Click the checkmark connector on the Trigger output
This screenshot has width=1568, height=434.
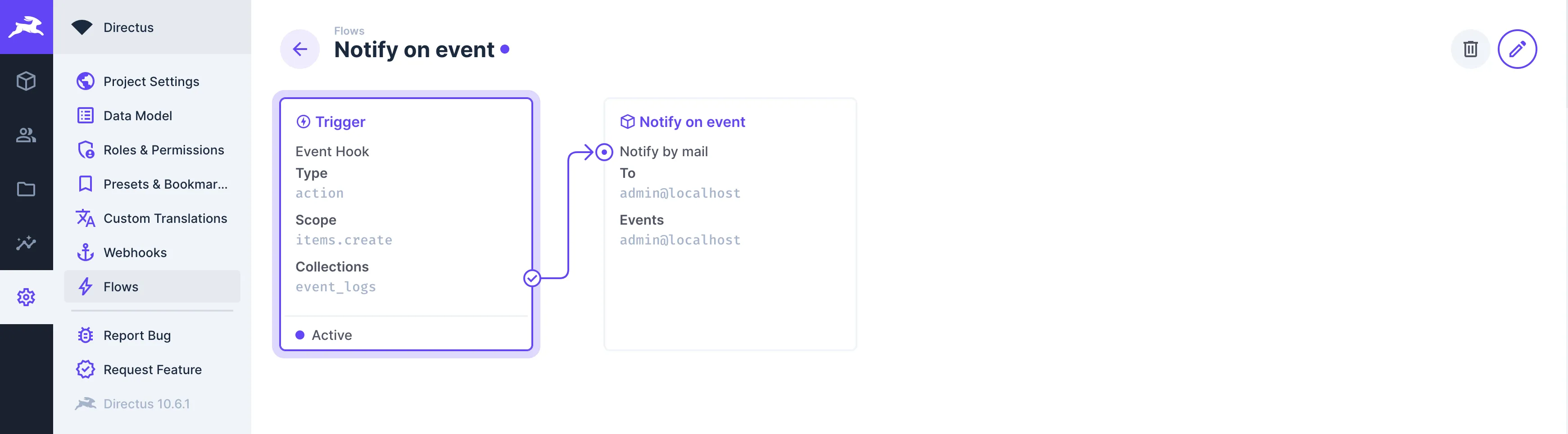pos(532,279)
